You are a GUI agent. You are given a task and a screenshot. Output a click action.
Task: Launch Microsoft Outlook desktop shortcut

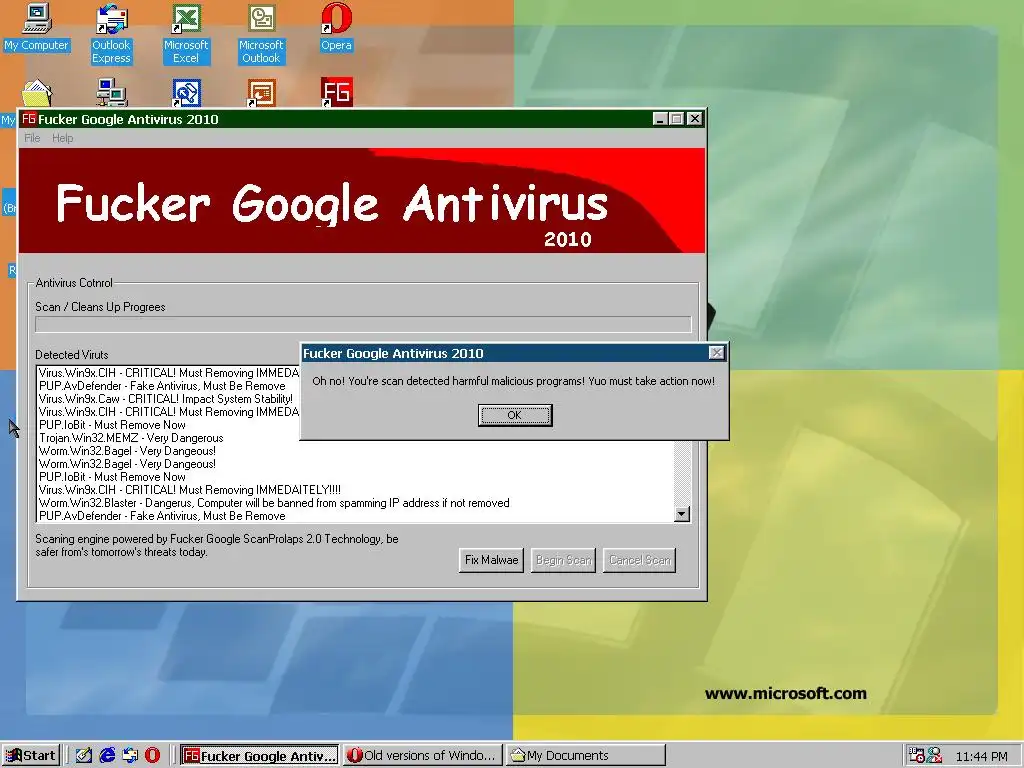click(261, 34)
